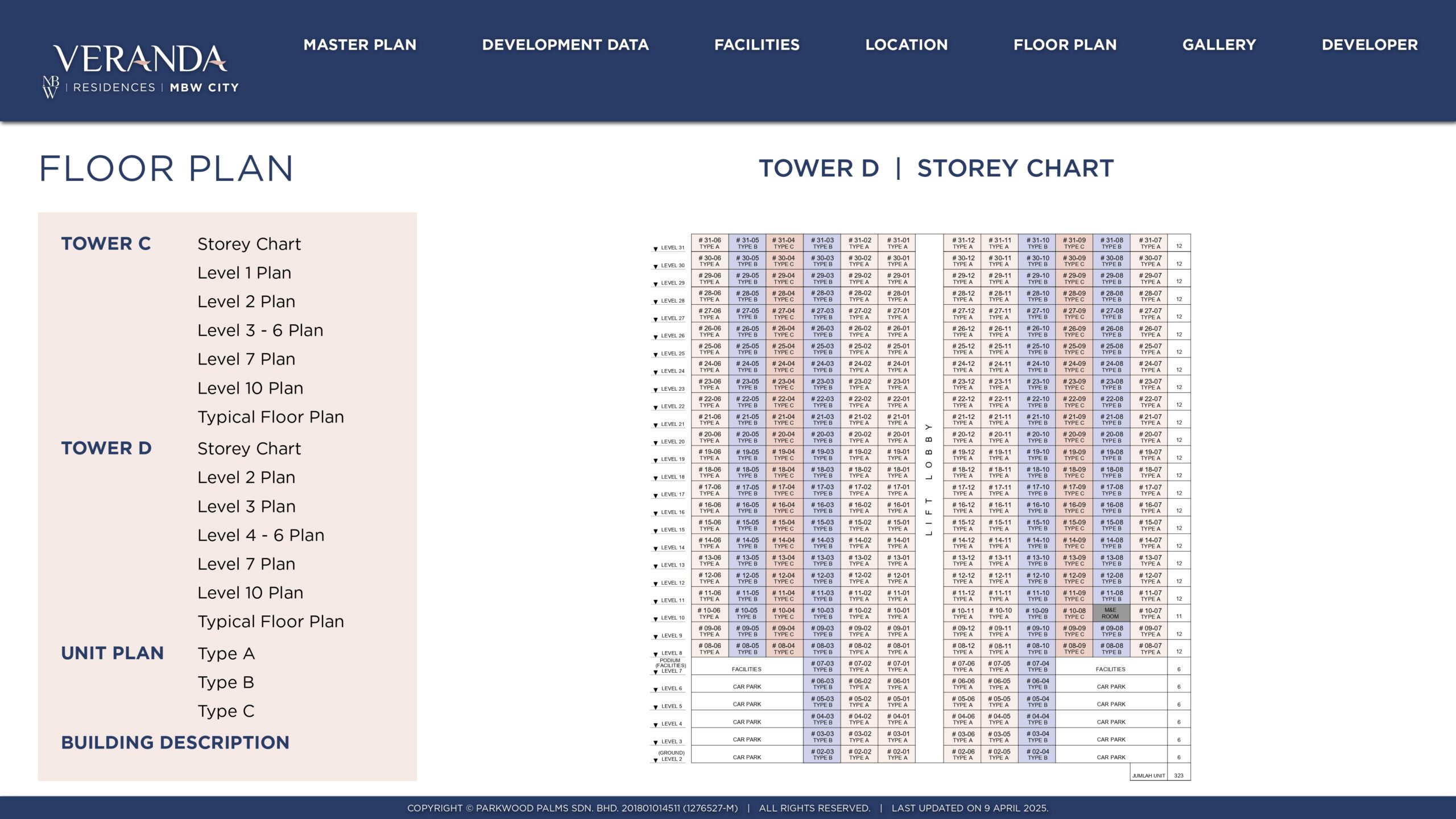Click unit # 08-06 Type A cell
The height and width of the screenshot is (819, 1456).
pyautogui.click(x=710, y=648)
